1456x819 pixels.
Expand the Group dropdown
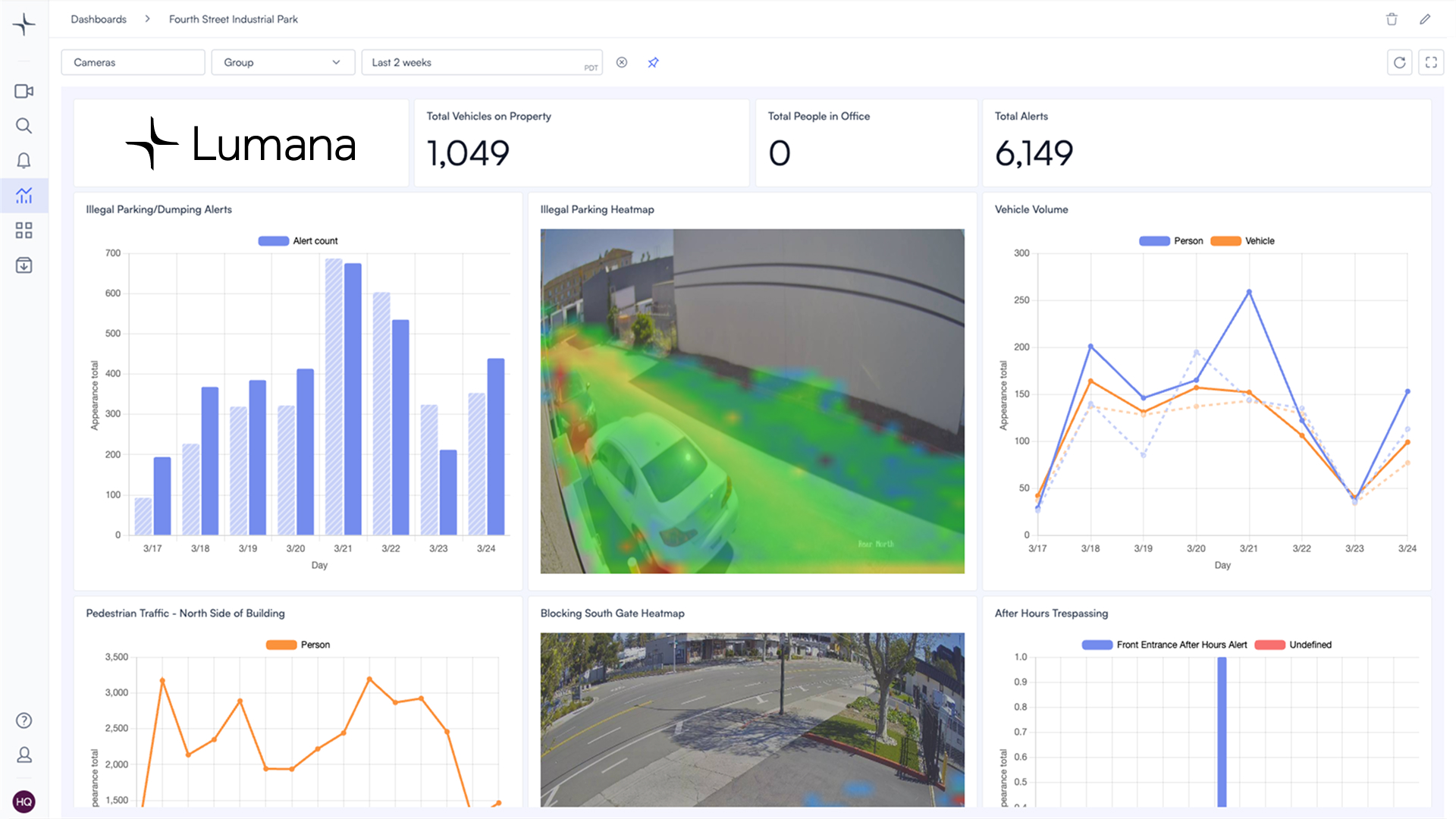(282, 62)
